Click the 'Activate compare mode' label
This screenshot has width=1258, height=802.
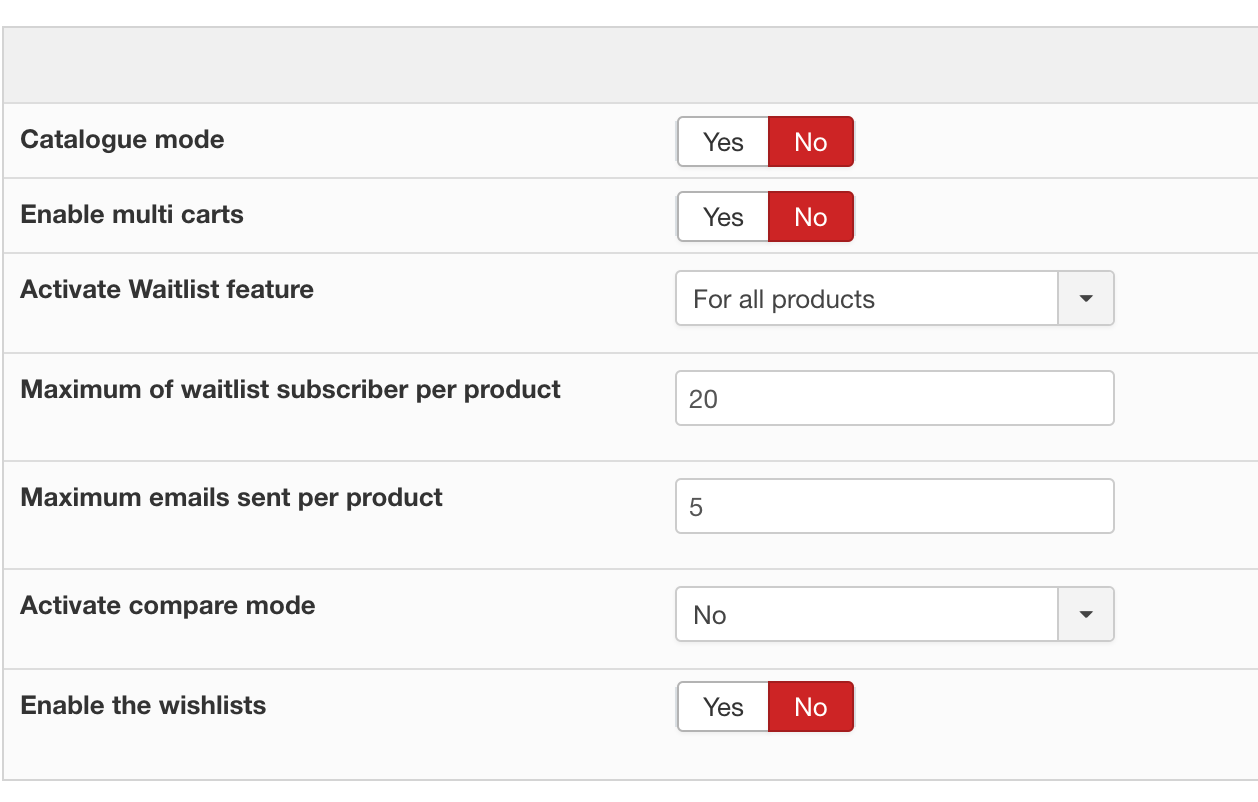tap(168, 605)
